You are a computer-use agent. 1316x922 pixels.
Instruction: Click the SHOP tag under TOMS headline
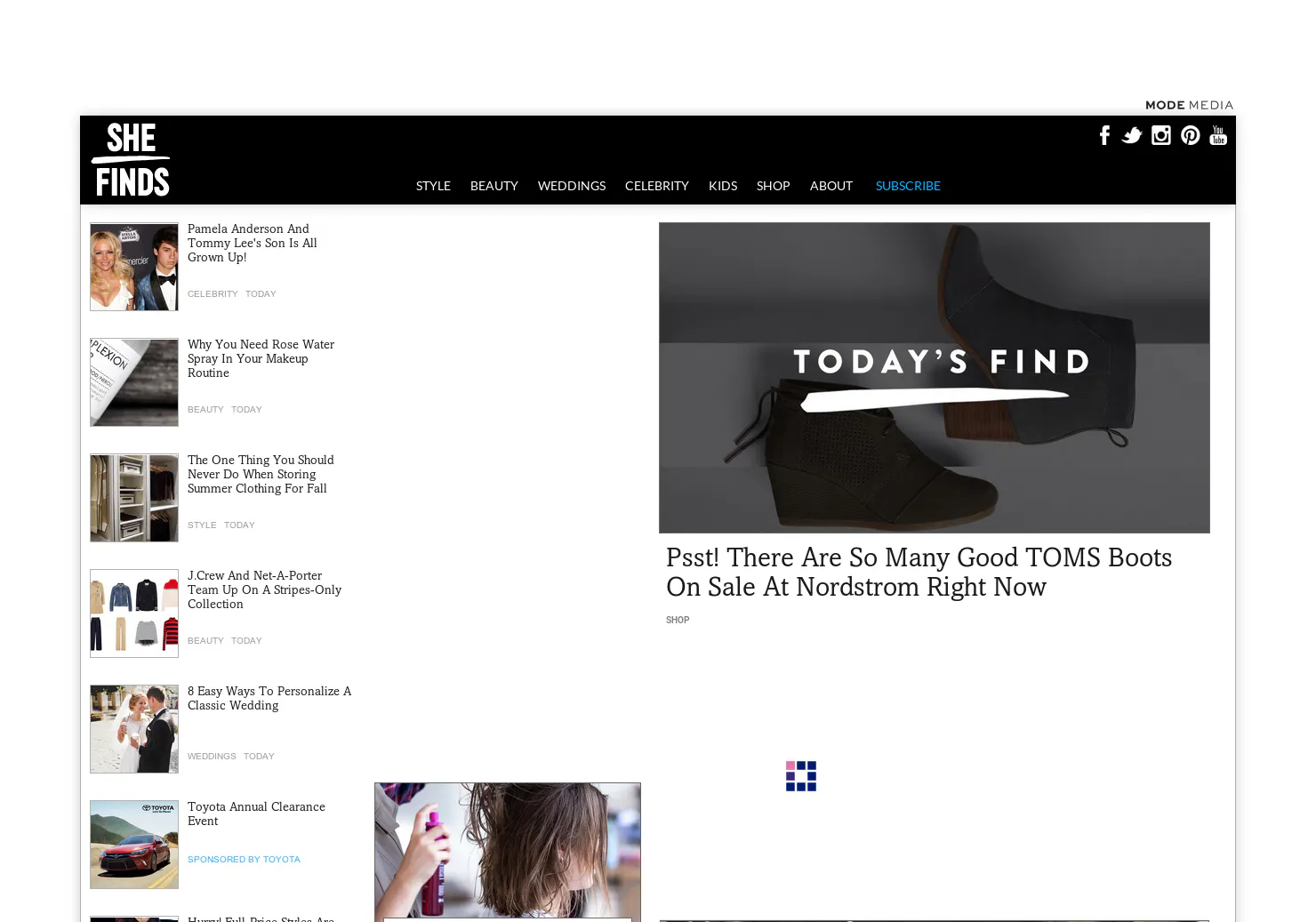click(x=678, y=621)
